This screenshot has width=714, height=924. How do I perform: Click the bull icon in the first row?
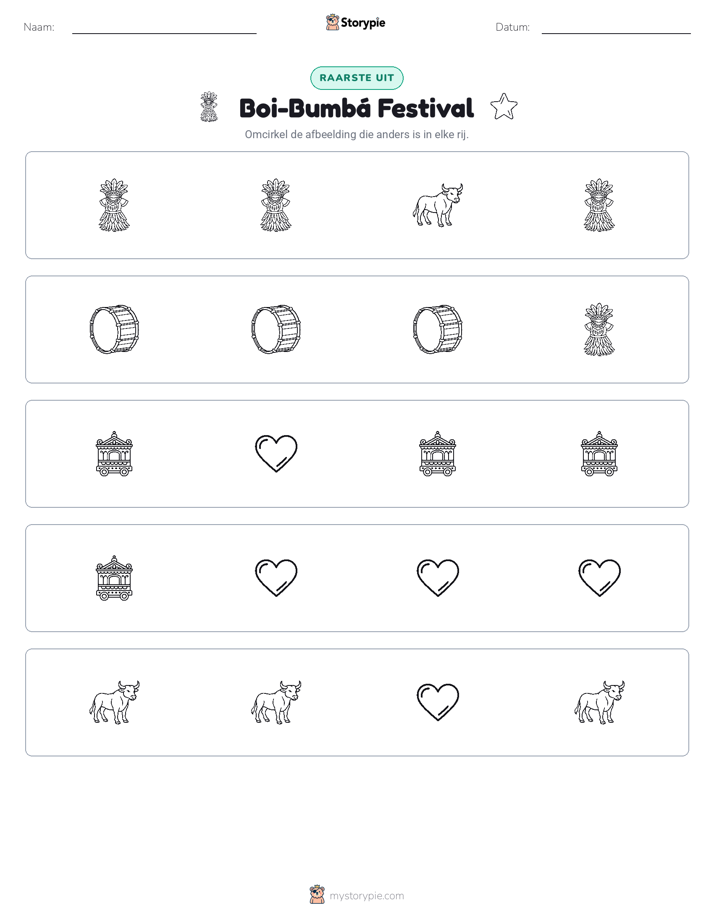[x=438, y=205]
